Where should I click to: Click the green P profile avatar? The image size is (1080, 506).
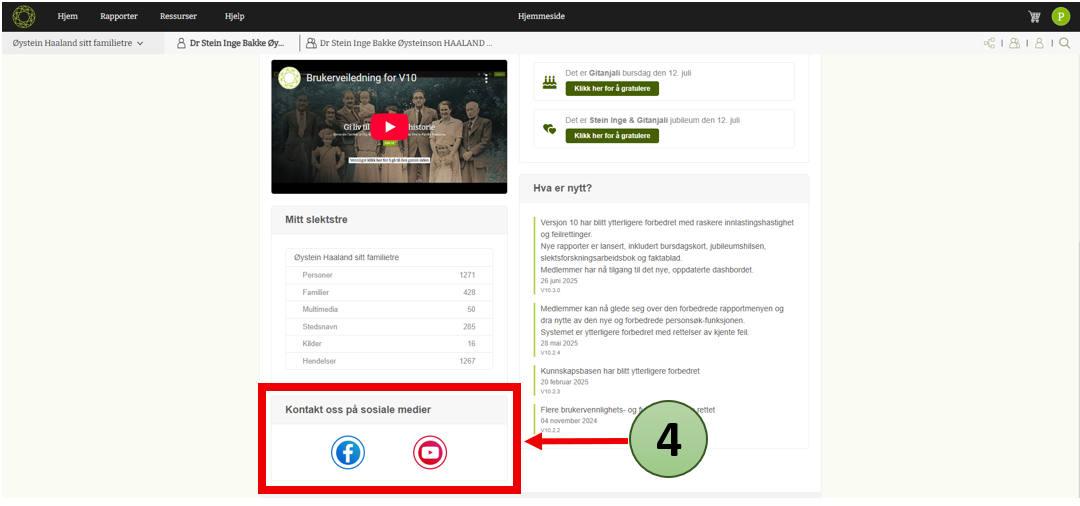point(1061,16)
